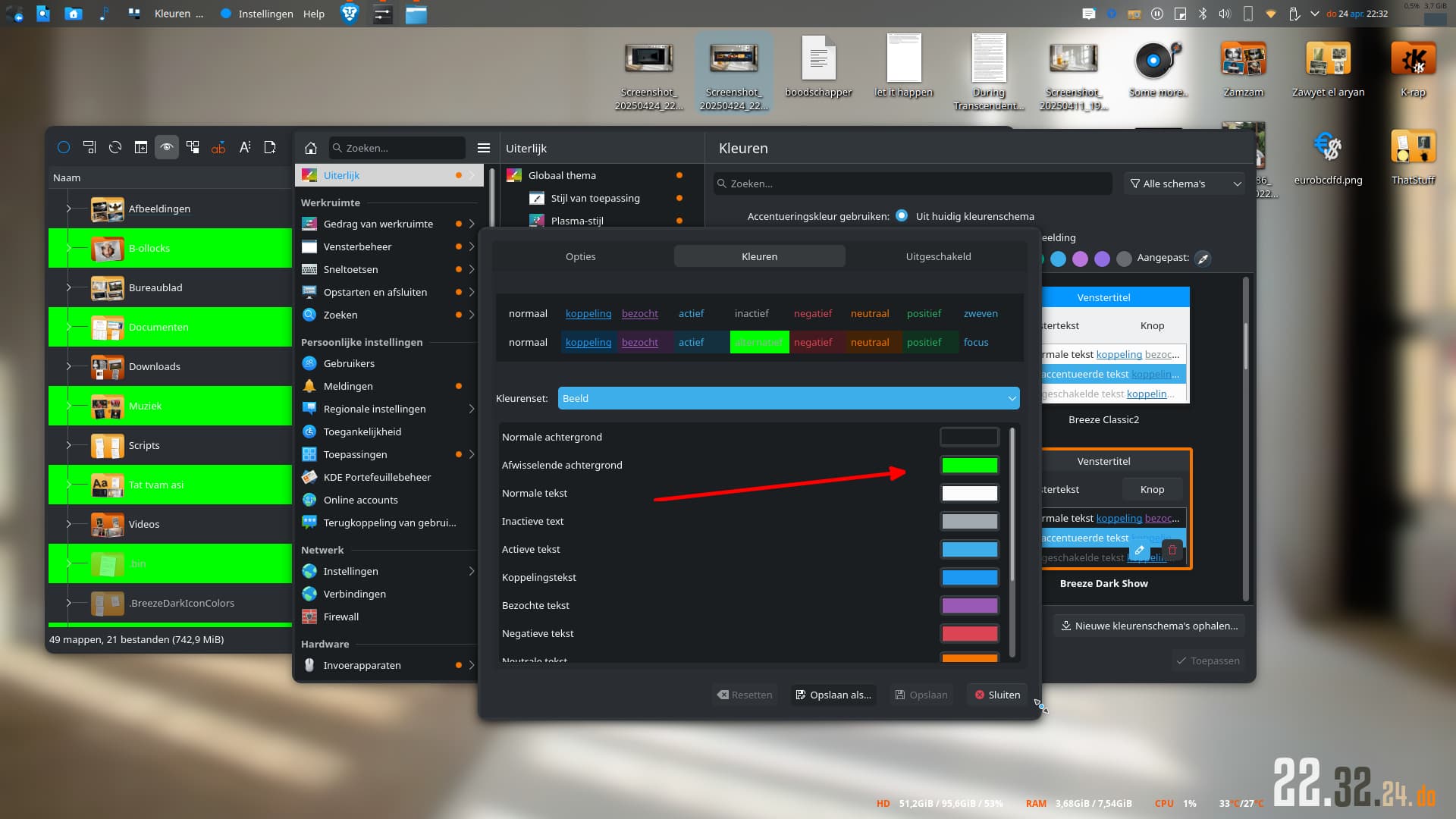The width and height of the screenshot is (1456, 819).
Task: Open the boodschapper desktop document
Action: 818,67
